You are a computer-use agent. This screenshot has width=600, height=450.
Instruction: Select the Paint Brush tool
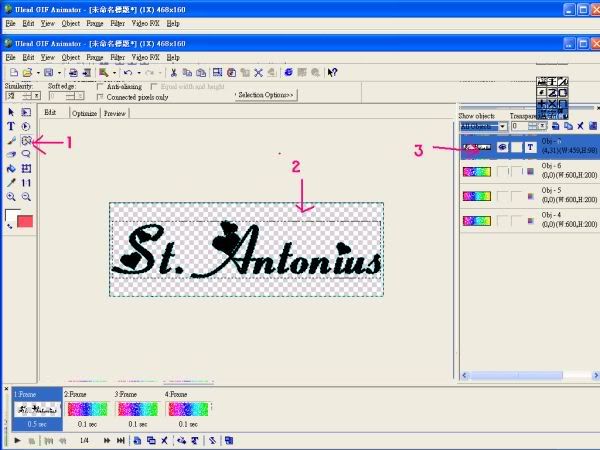(x=11, y=141)
